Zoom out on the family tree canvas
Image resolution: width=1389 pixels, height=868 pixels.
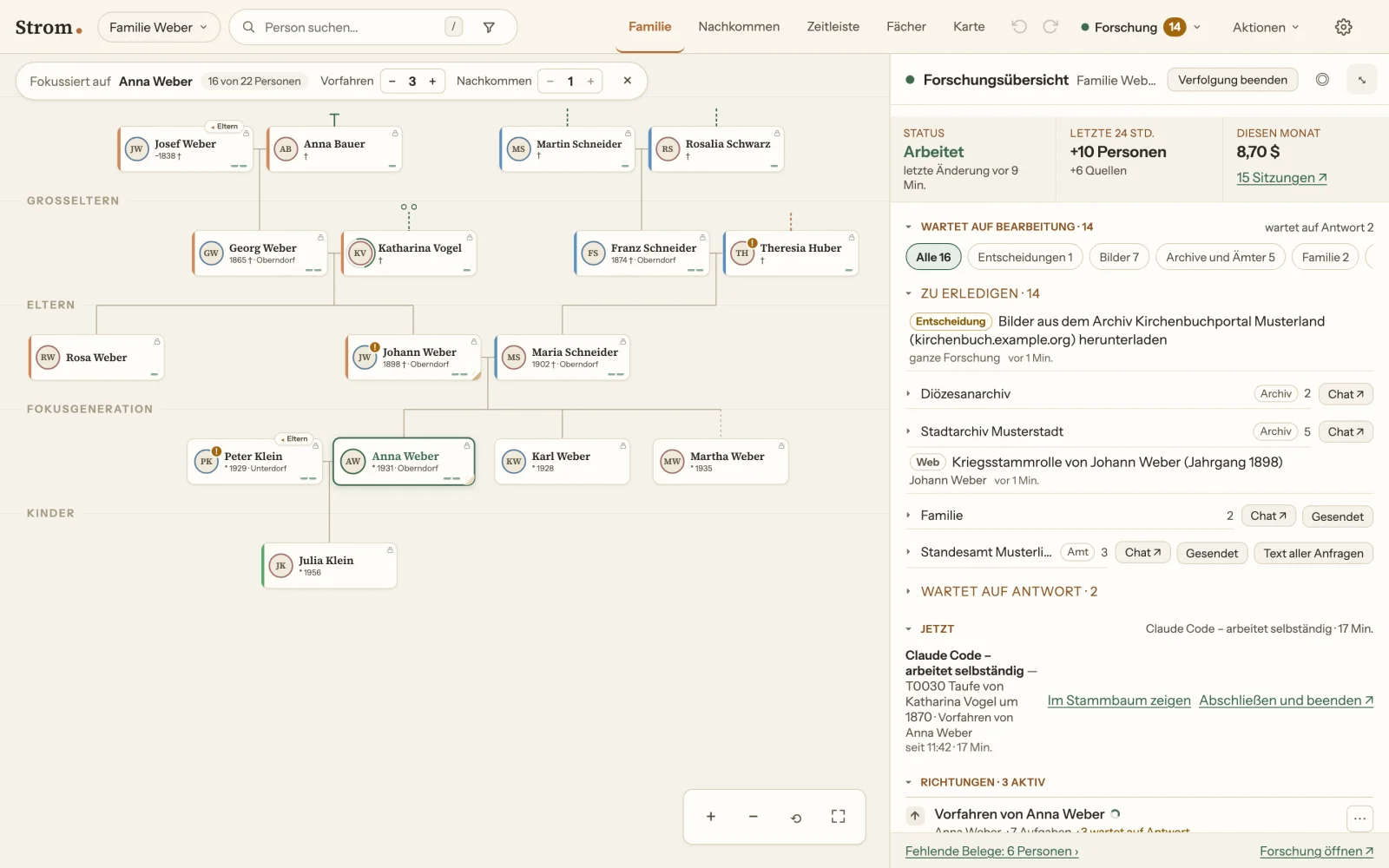click(x=754, y=817)
